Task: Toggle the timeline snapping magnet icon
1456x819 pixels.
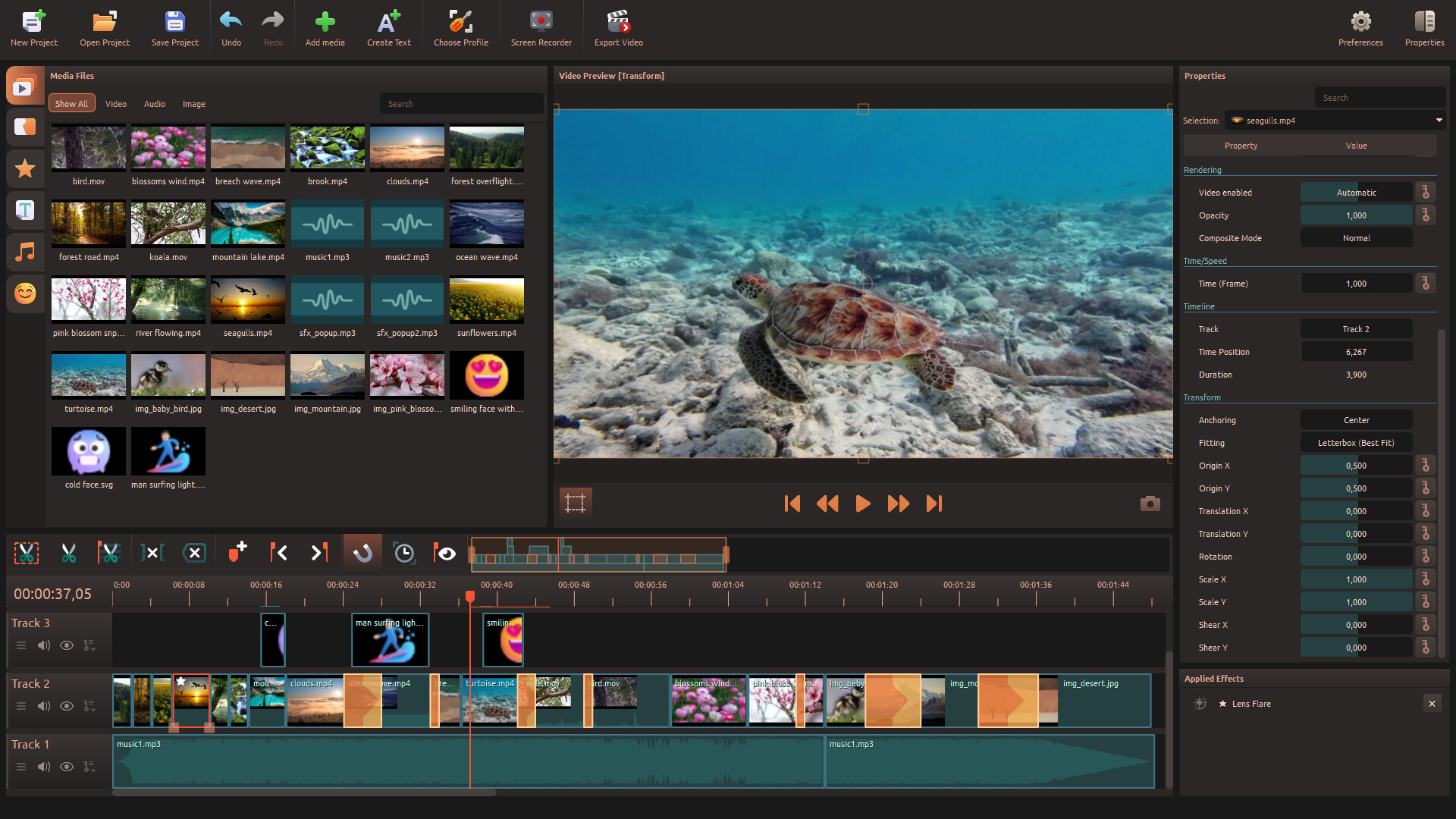Action: pyautogui.click(x=362, y=553)
